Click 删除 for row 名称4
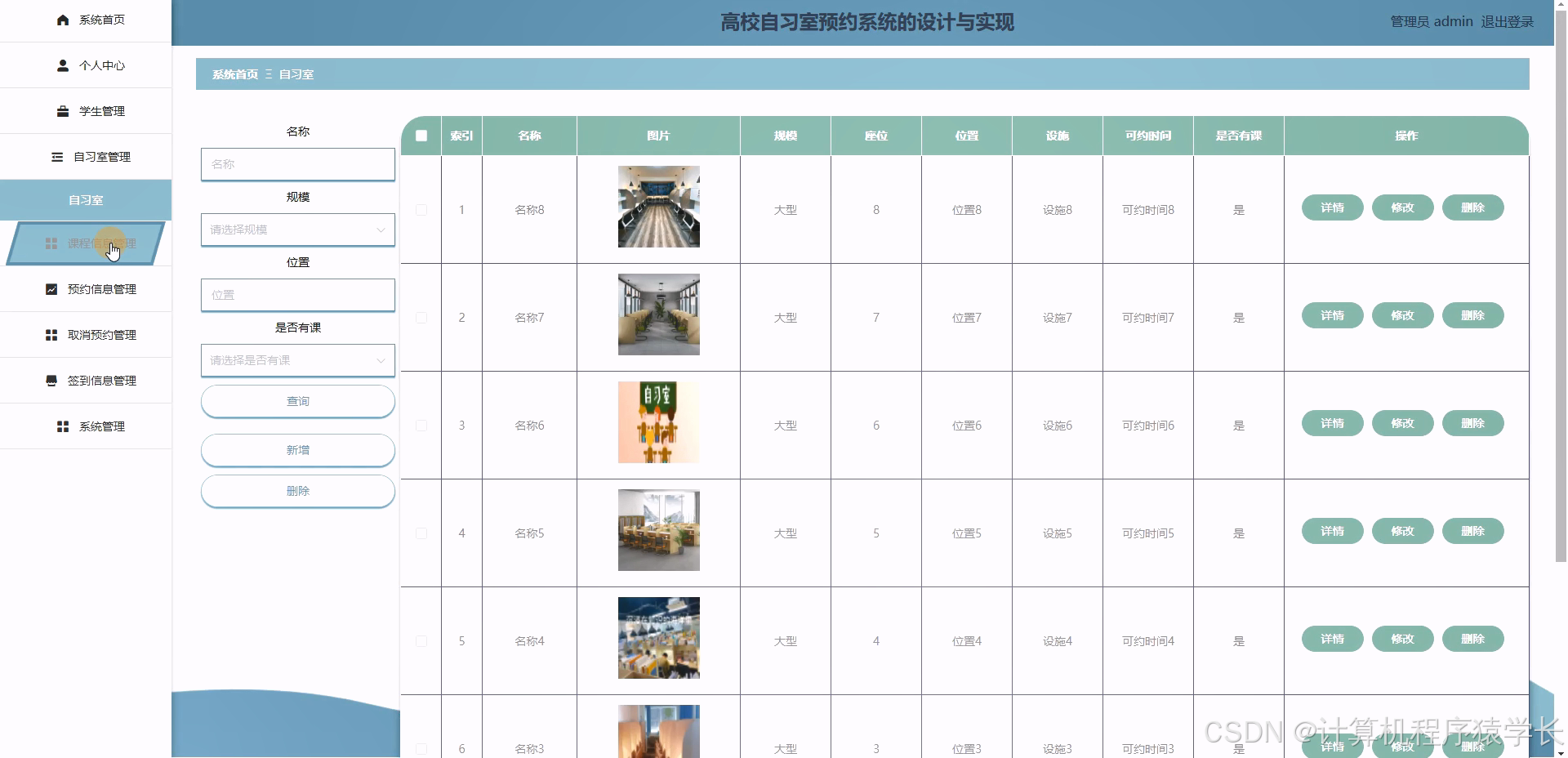Screen dimensions: 1568x758 [1472, 639]
